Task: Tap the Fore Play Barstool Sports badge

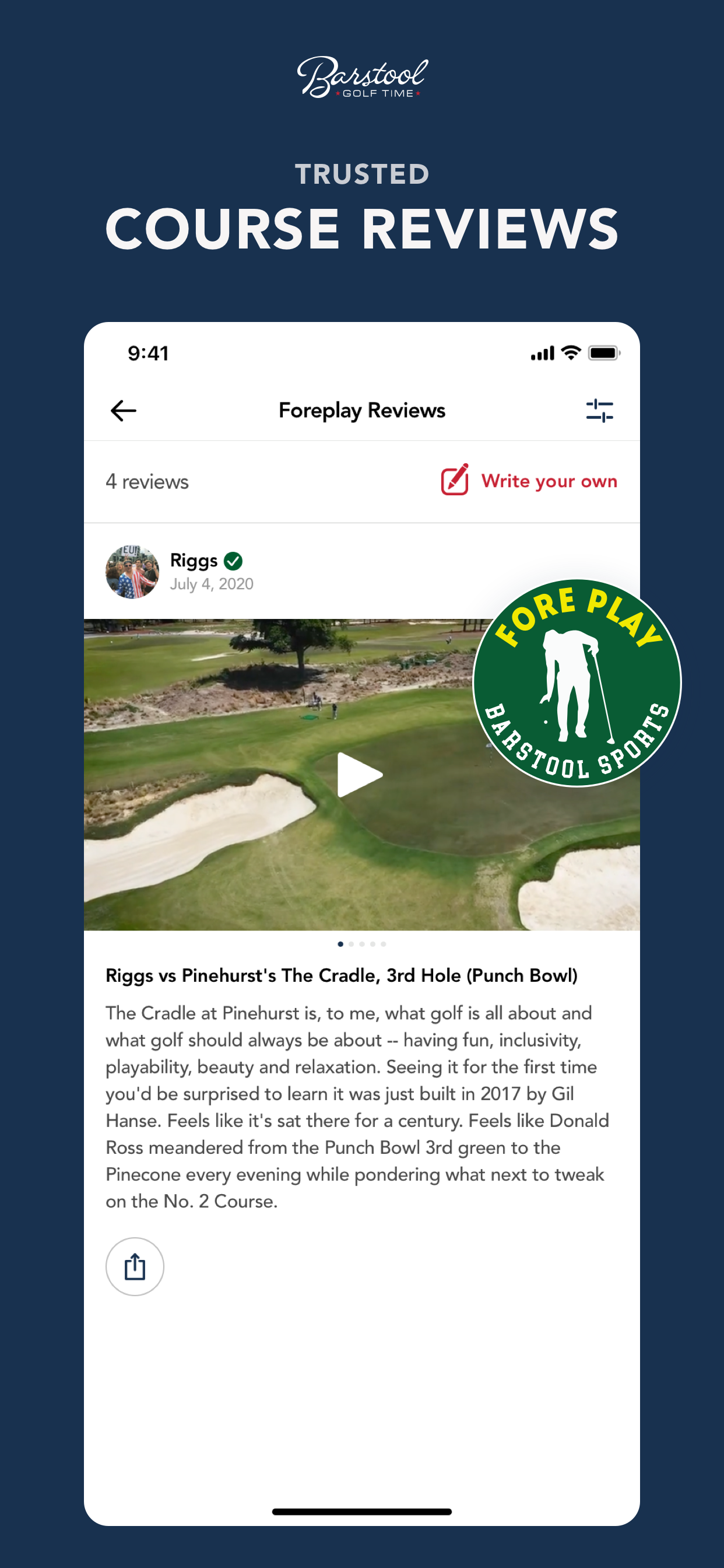Action: [577, 683]
